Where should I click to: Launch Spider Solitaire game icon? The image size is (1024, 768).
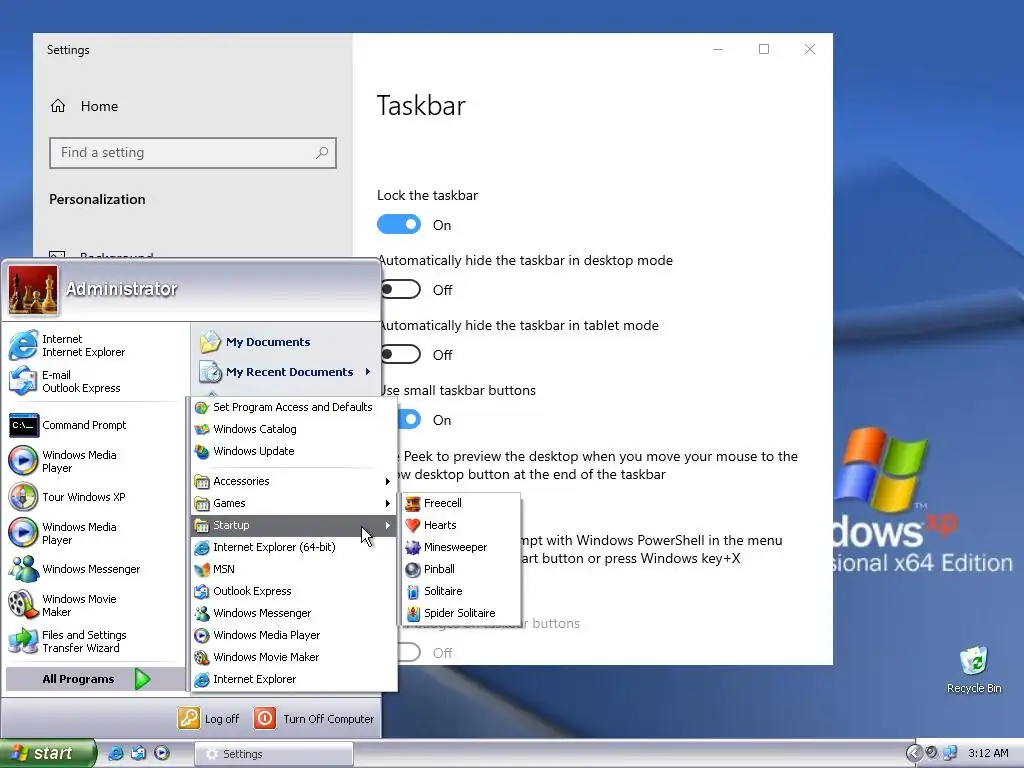pos(413,613)
